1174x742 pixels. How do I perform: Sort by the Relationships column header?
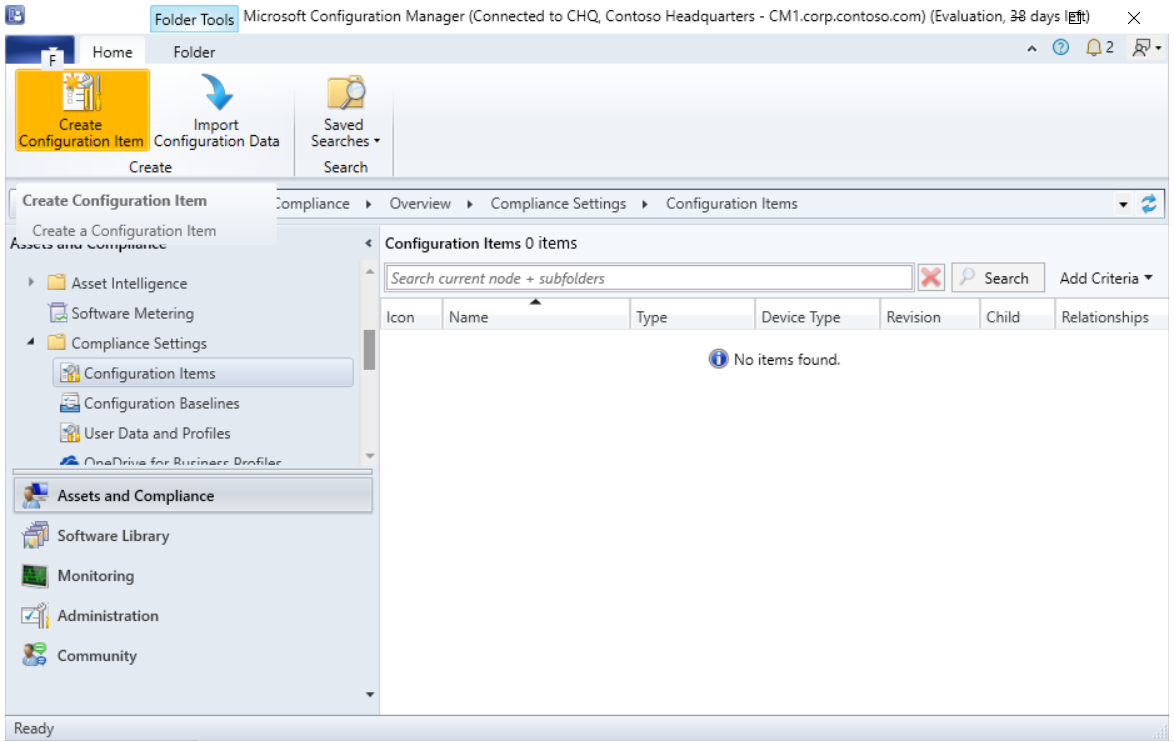coord(1112,317)
